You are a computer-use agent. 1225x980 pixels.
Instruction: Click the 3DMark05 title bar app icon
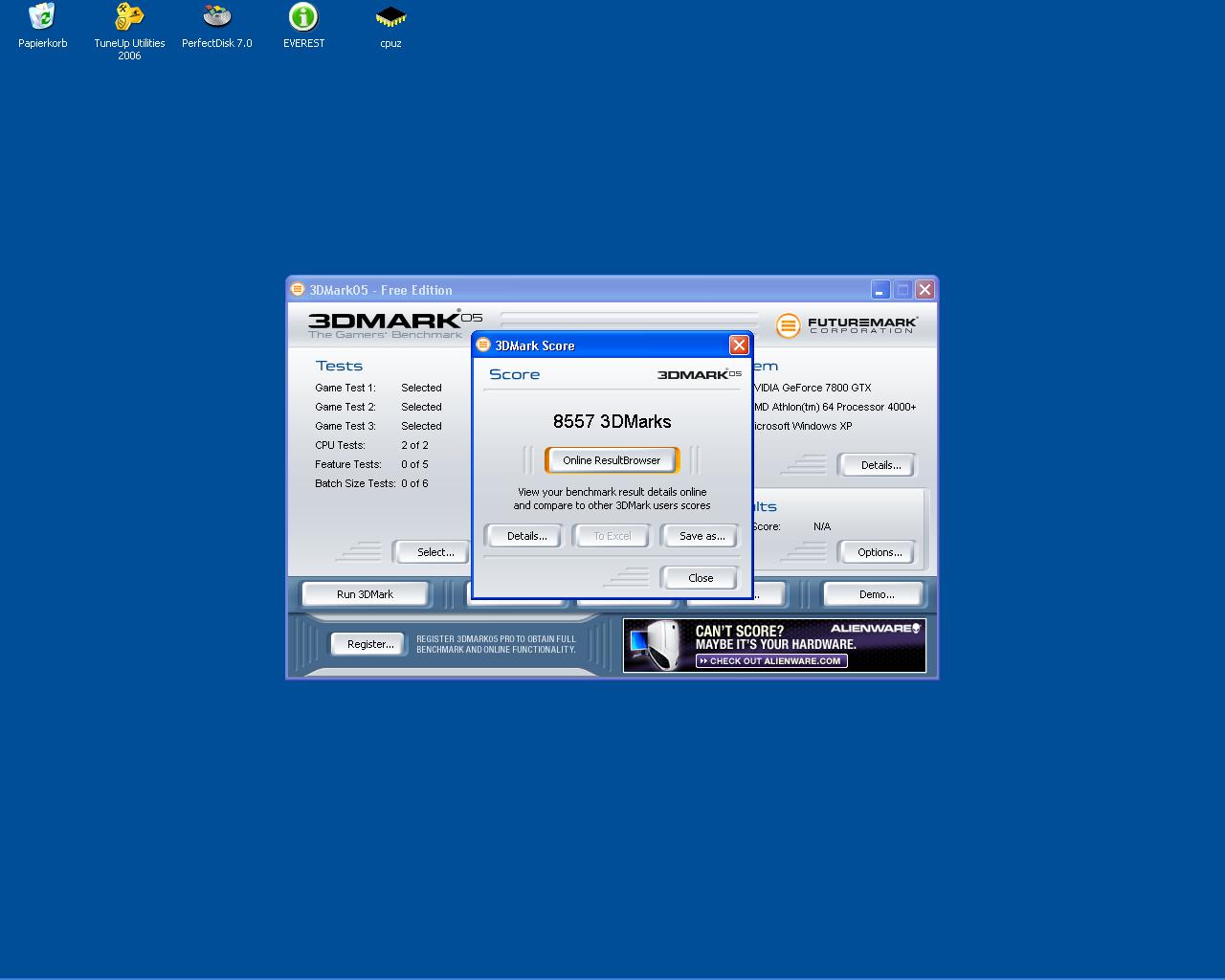298,289
